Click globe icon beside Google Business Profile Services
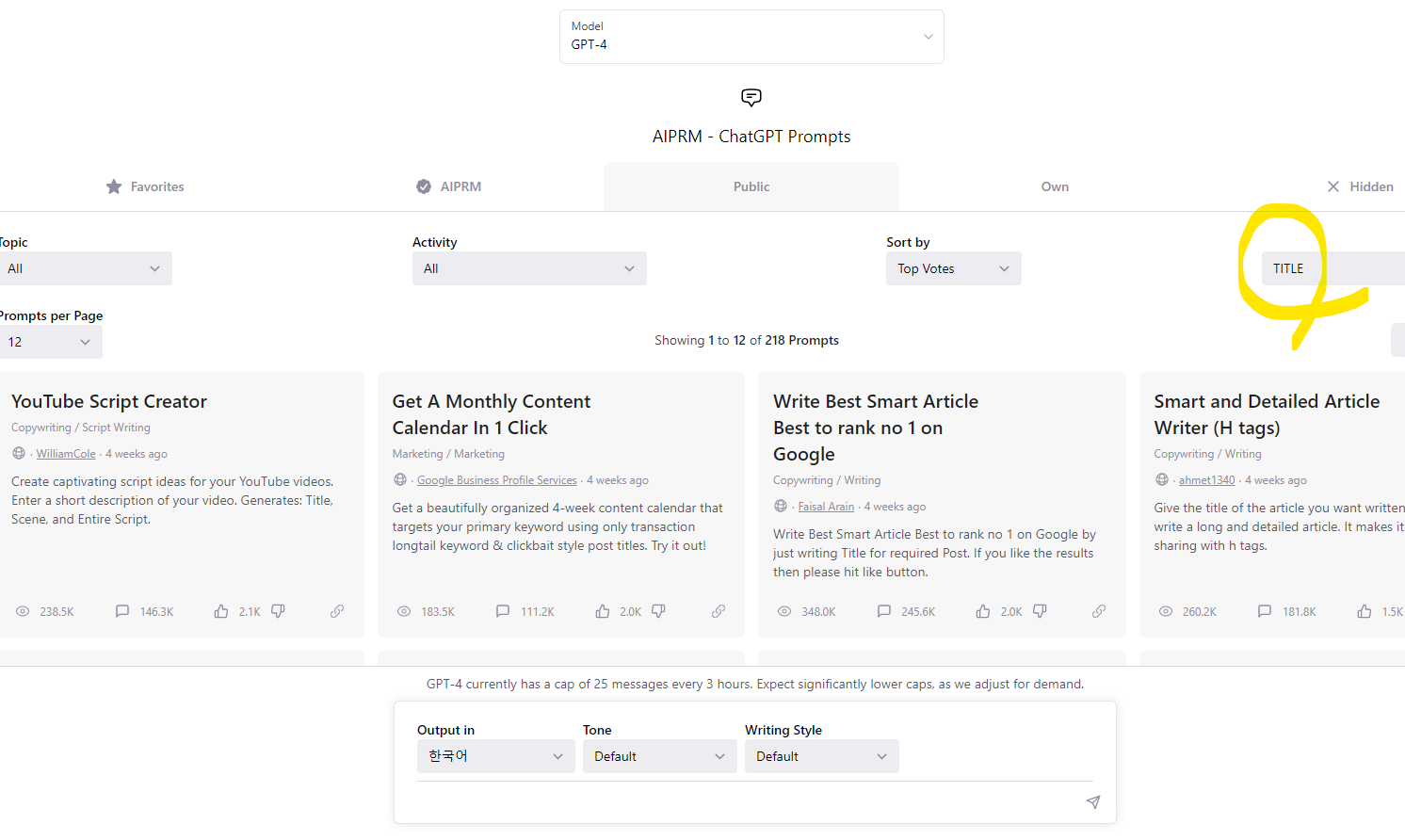 click(x=400, y=479)
